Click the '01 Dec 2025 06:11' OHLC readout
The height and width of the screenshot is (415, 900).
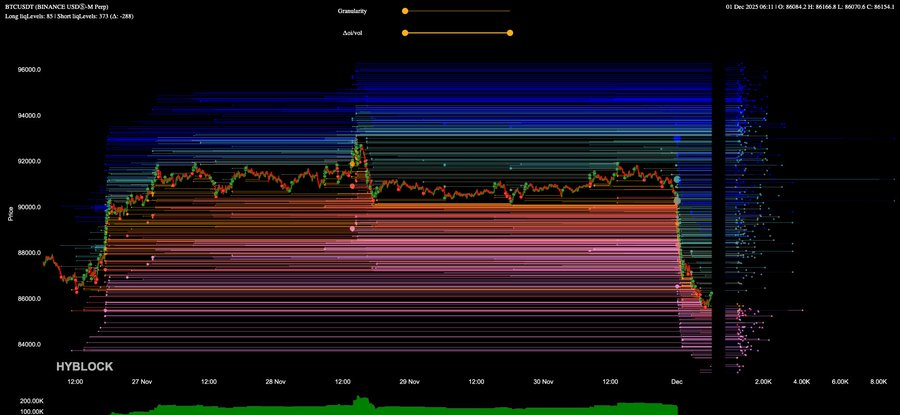coord(811,7)
